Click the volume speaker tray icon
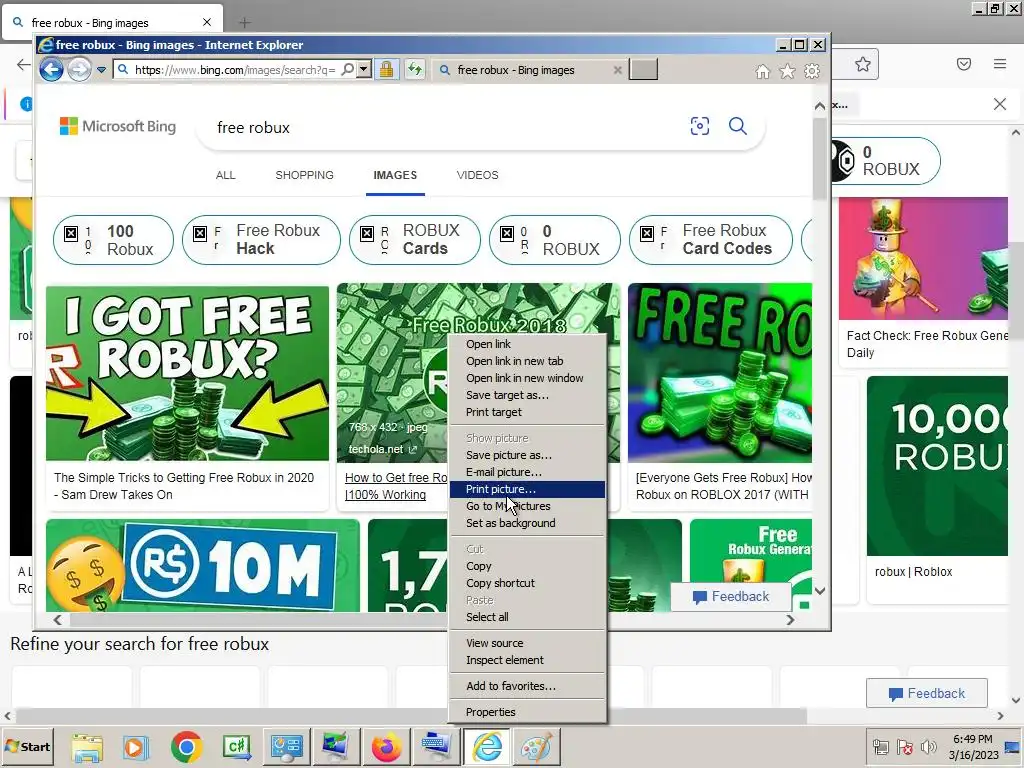 click(927, 746)
